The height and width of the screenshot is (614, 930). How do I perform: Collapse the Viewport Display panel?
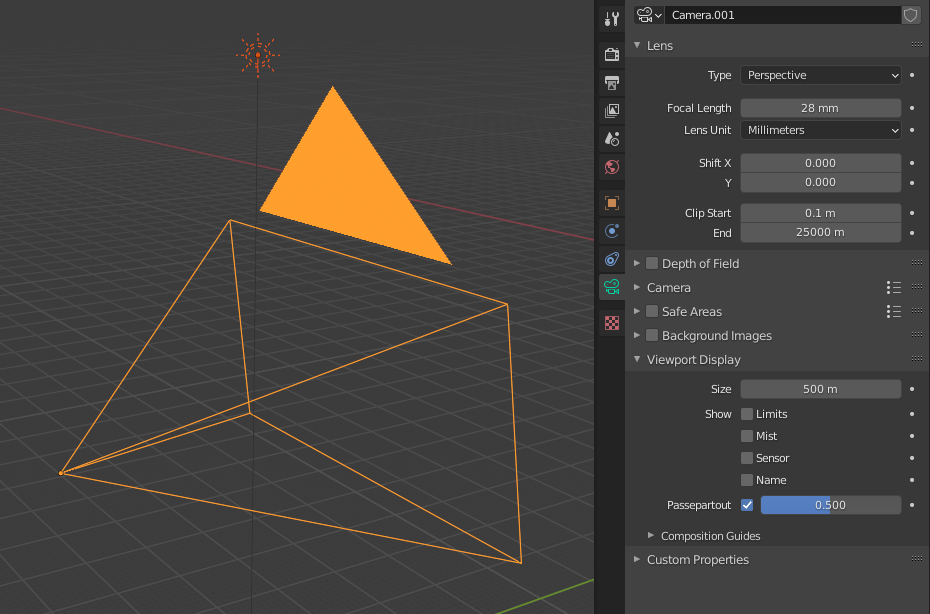pyautogui.click(x=637, y=360)
